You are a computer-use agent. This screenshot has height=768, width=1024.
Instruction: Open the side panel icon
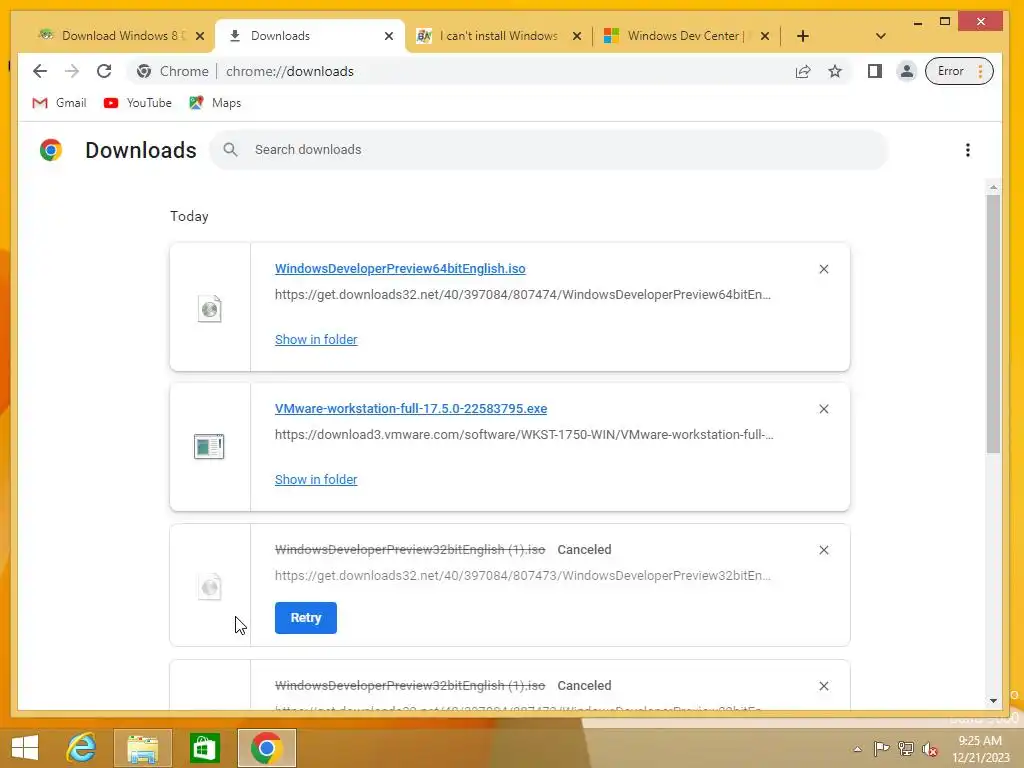[x=874, y=71]
